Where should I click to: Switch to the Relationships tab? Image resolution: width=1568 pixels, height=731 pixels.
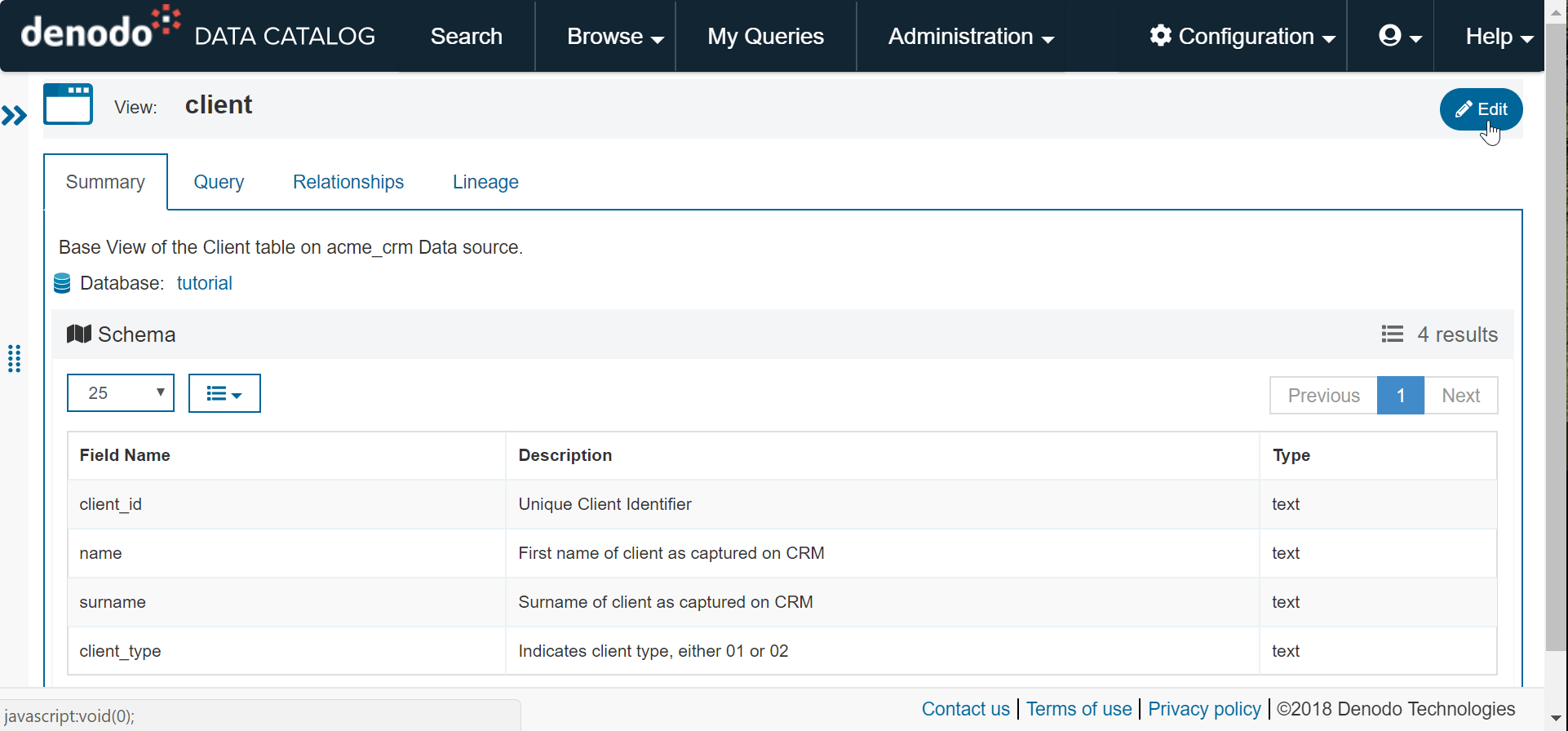coord(348,182)
